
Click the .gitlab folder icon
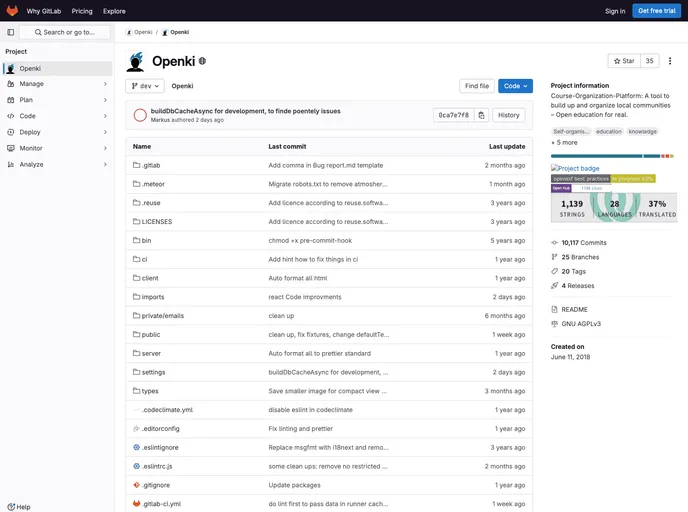point(136,165)
